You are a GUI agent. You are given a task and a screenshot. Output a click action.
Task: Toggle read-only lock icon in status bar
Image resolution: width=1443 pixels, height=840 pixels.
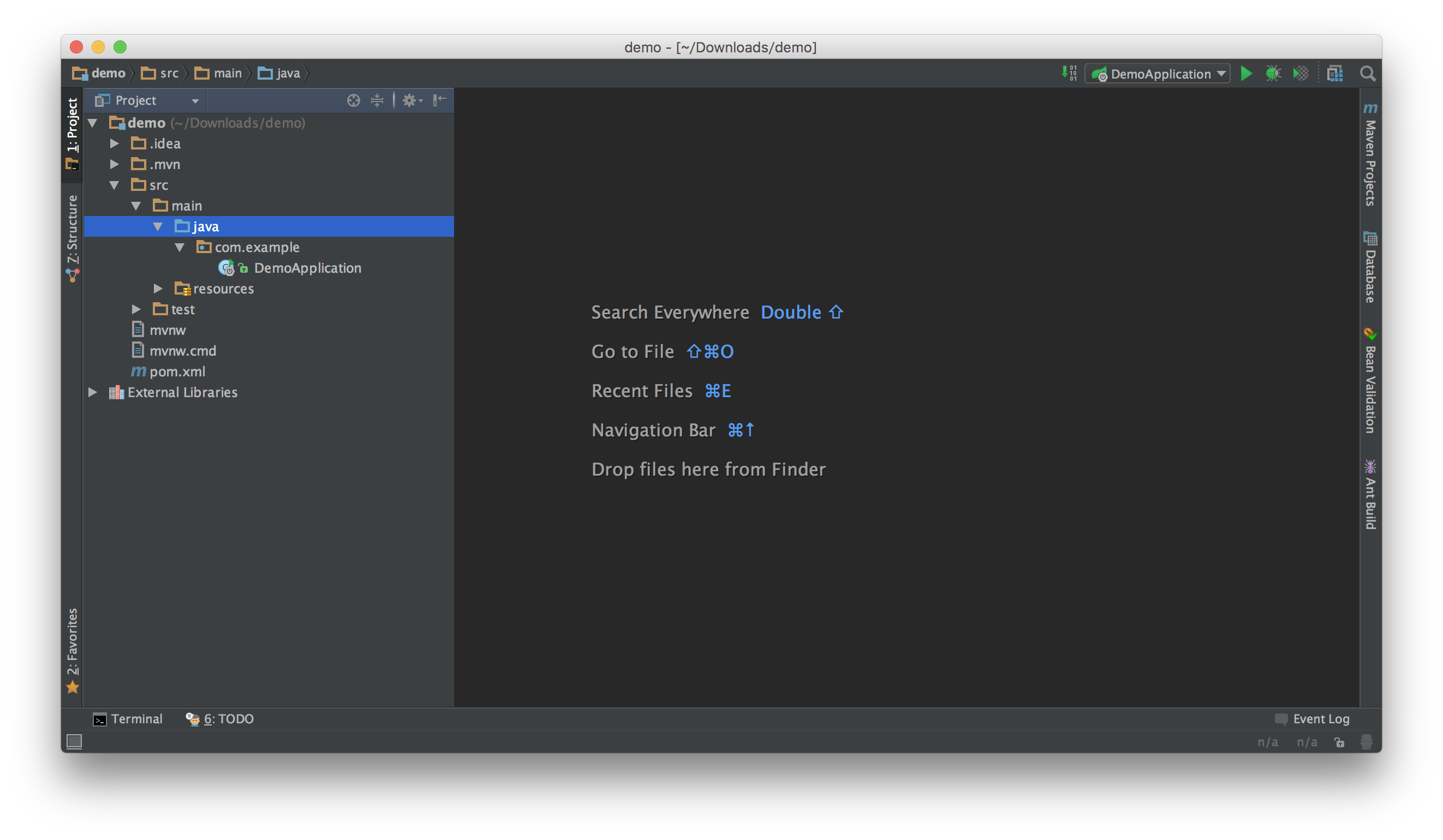click(x=1339, y=742)
